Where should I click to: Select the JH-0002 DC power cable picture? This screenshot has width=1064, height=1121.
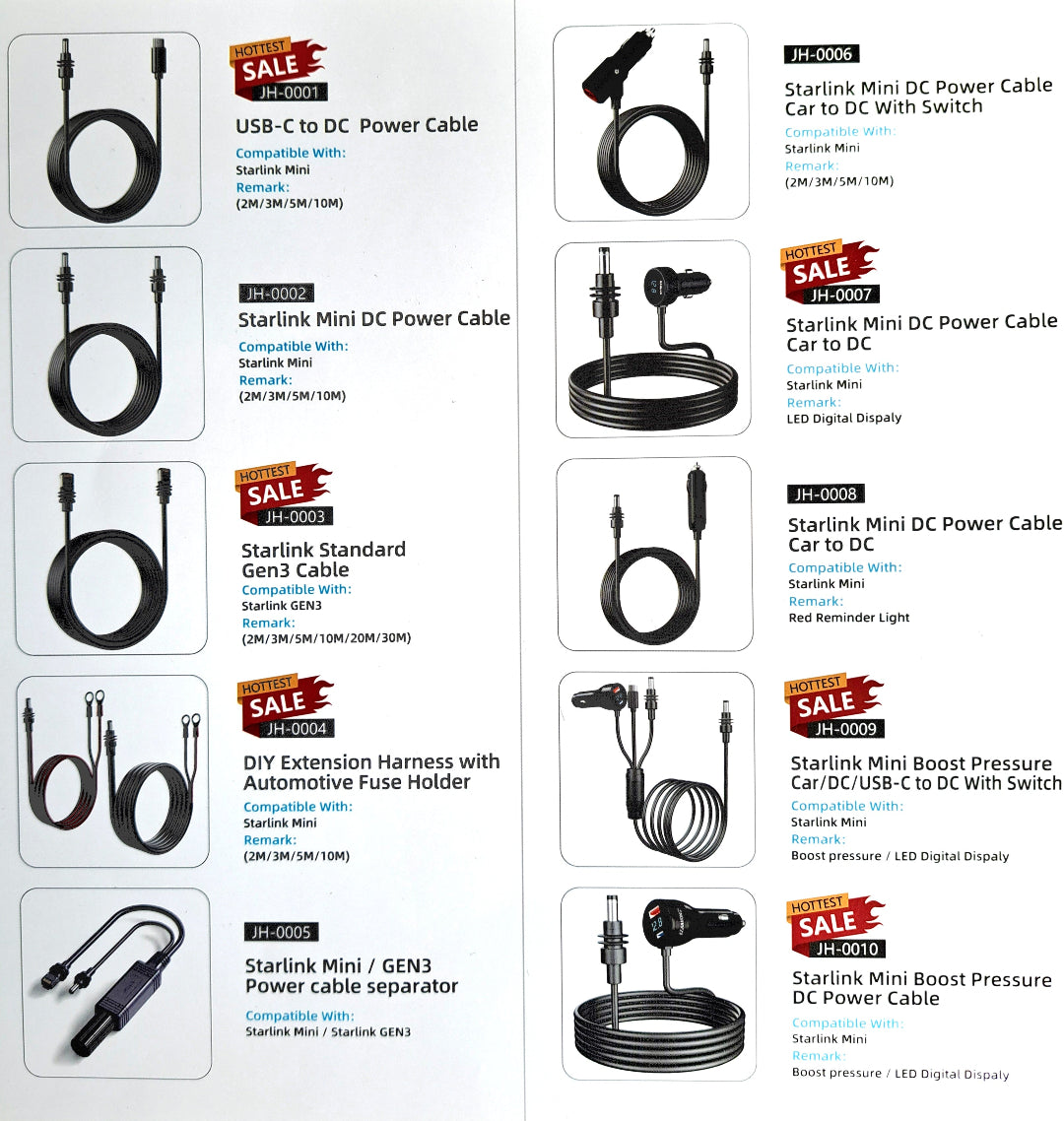tap(107, 344)
